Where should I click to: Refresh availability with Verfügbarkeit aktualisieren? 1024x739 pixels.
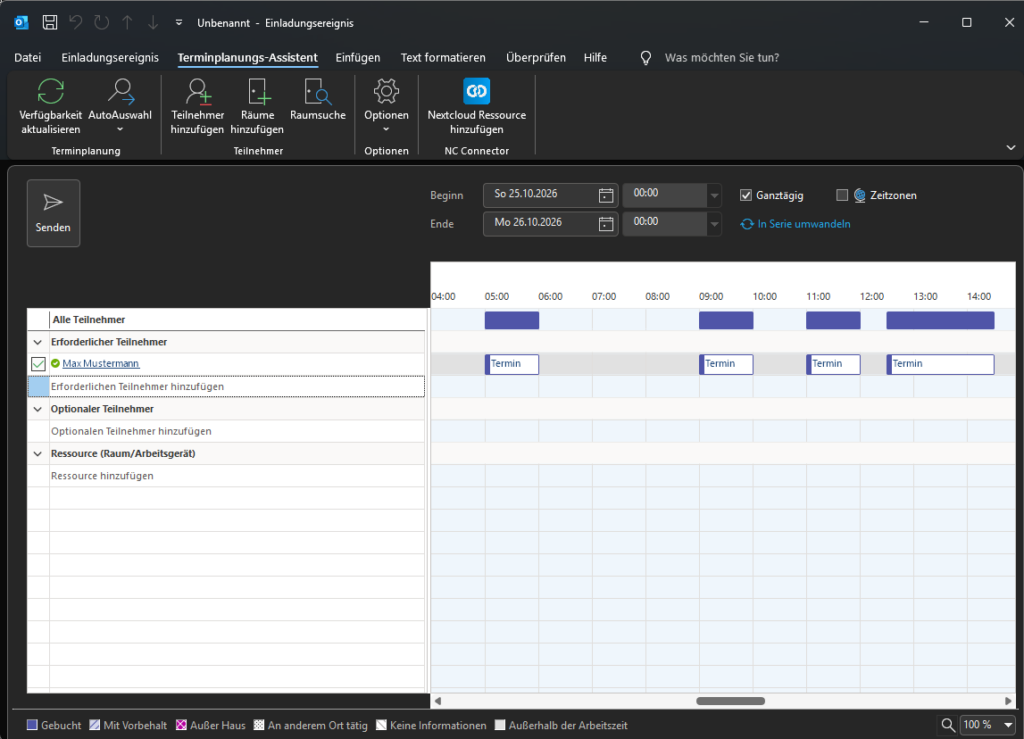point(50,106)
